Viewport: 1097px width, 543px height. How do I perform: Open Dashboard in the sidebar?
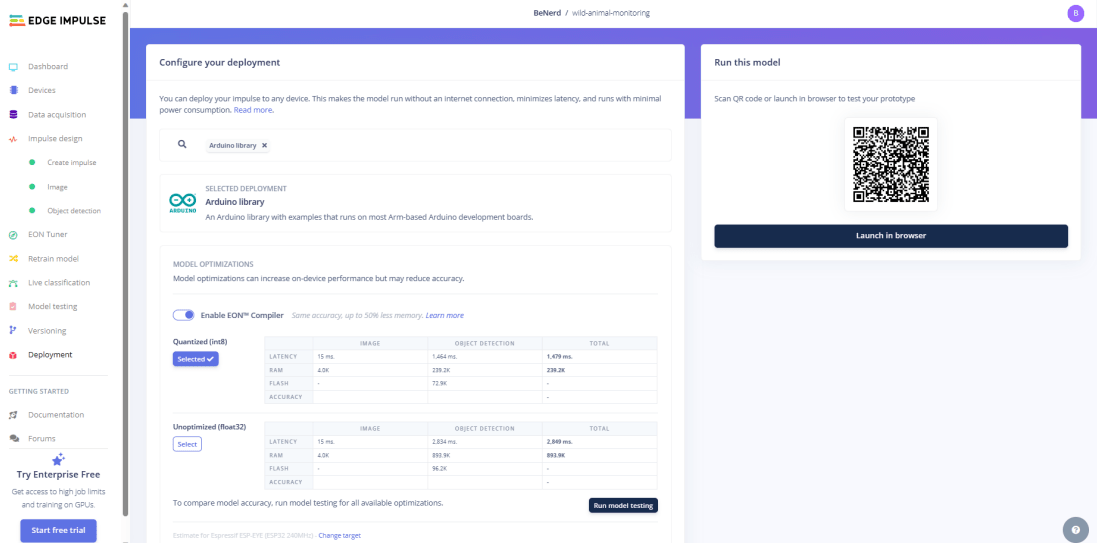click(x=48, y=66)
